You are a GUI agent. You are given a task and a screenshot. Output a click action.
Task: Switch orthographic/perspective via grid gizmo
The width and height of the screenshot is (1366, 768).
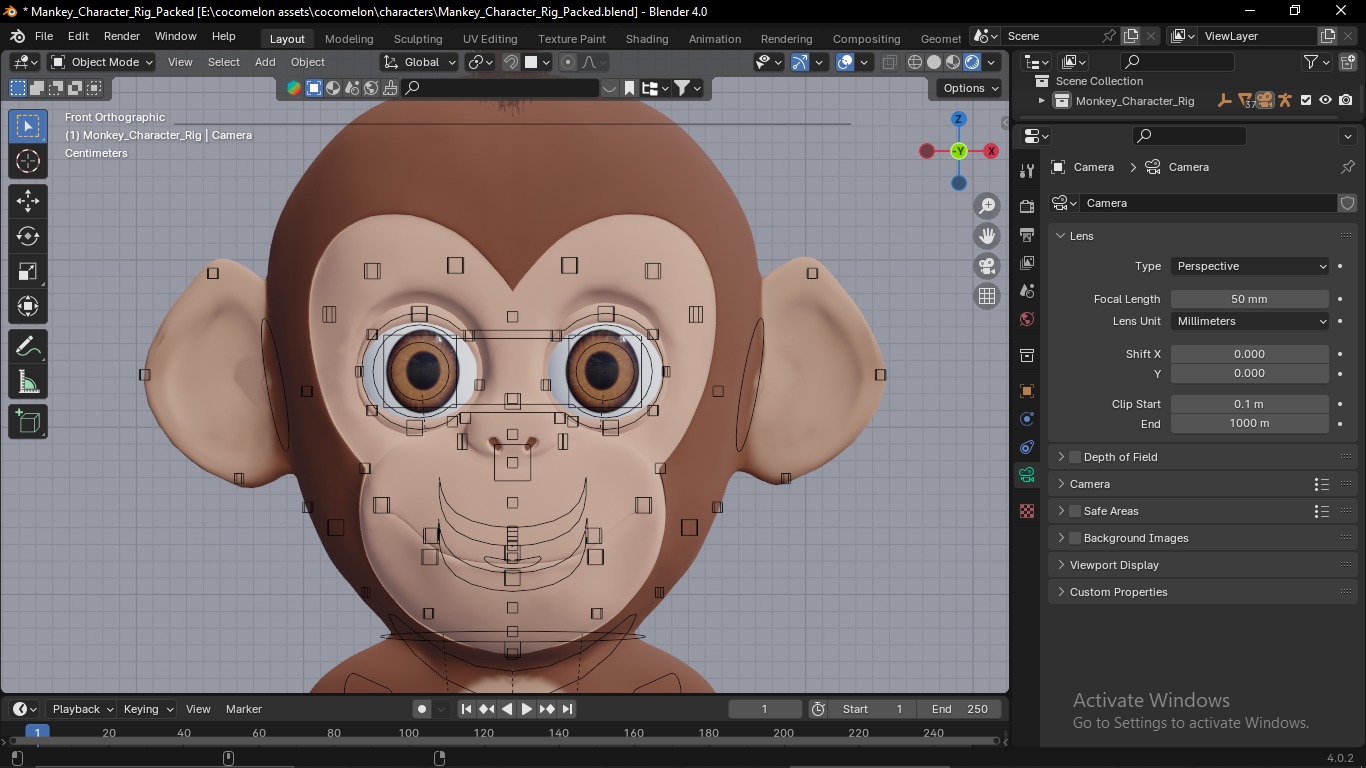click(987, 296)
